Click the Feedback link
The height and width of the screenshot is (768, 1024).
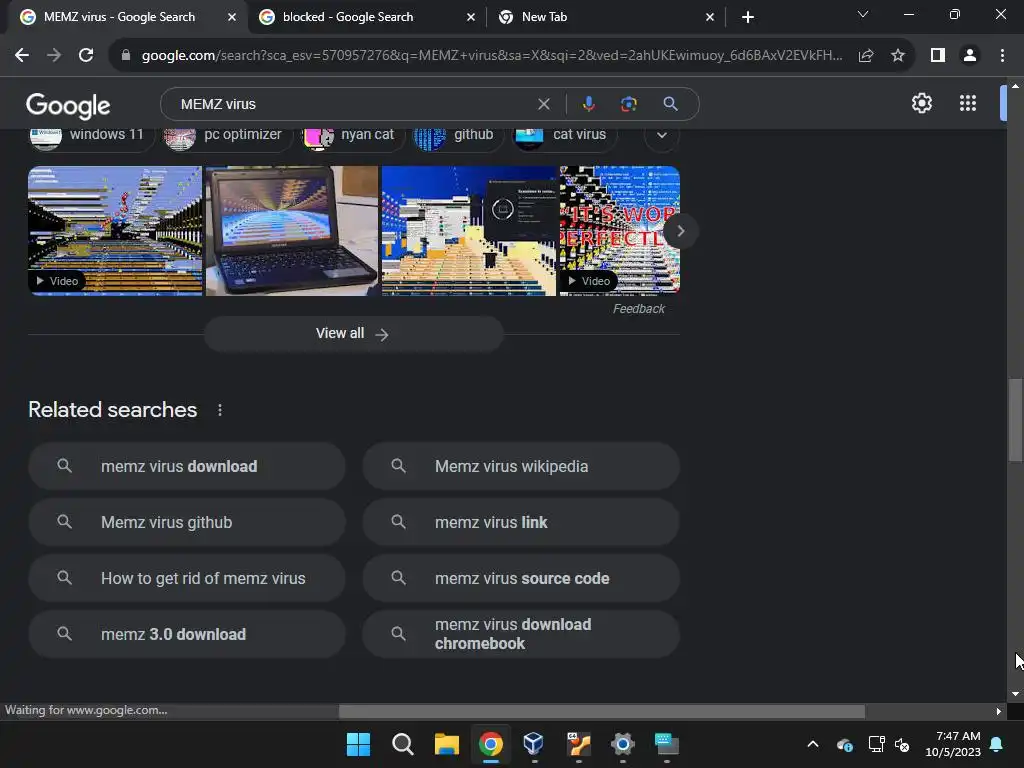tap(638, 309)
